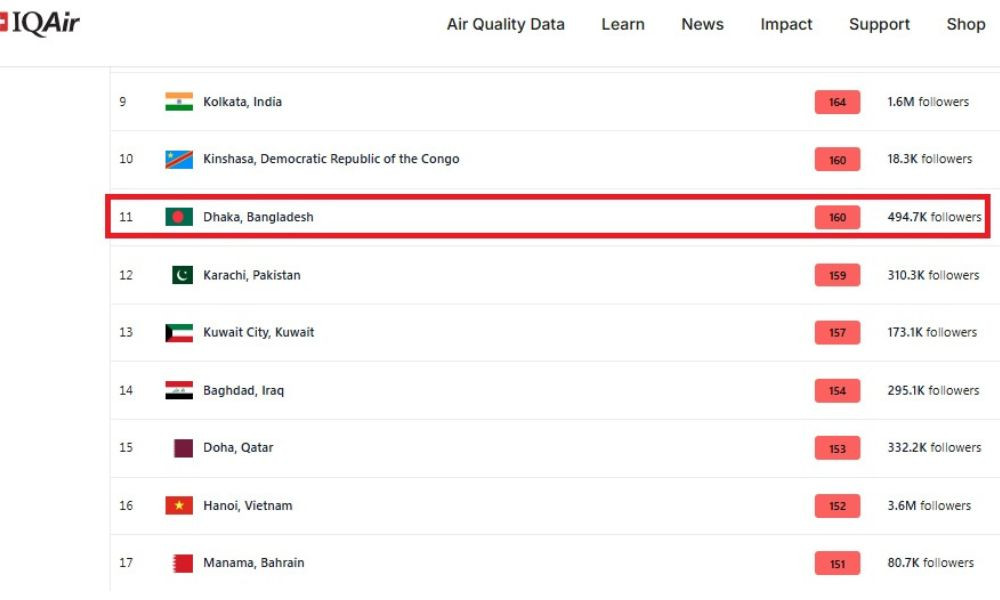Screen dimensions: 1000x600
Task: Click the "1.6M followers" text for Kolkata
Action: coord(928,102)
